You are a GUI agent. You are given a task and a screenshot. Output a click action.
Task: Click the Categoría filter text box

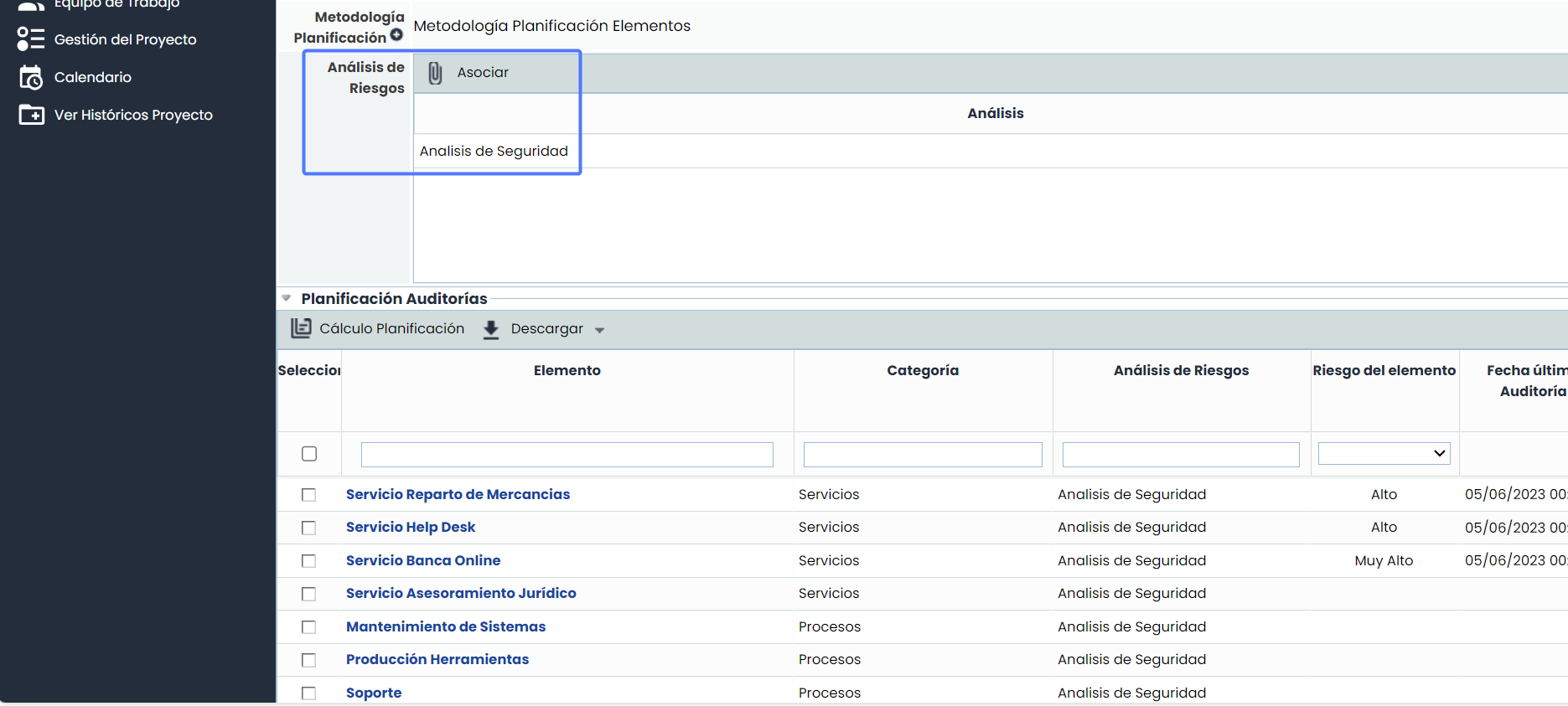coord(922,455)
